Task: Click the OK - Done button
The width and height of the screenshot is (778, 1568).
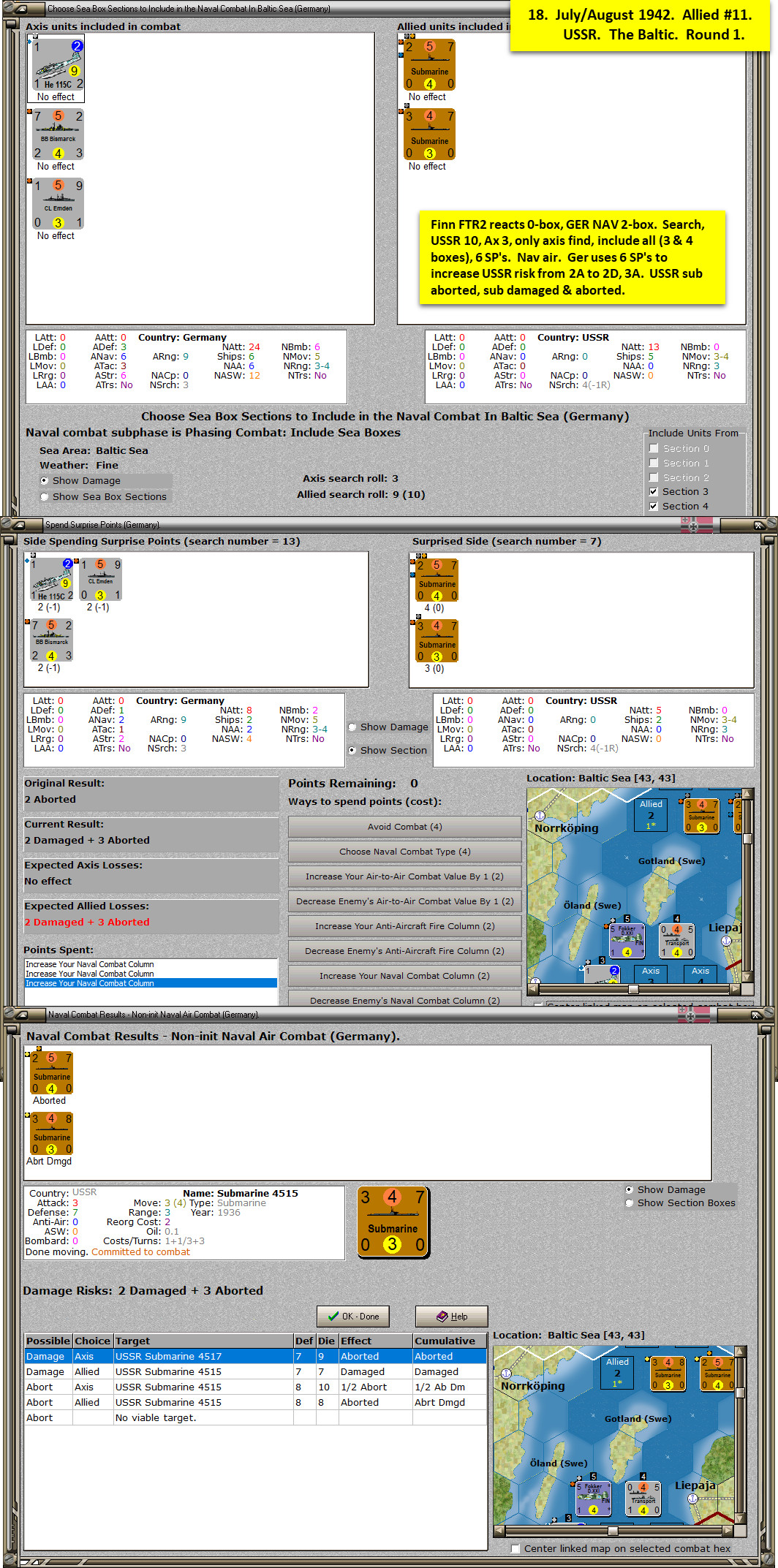Action: coord(353,1317)
